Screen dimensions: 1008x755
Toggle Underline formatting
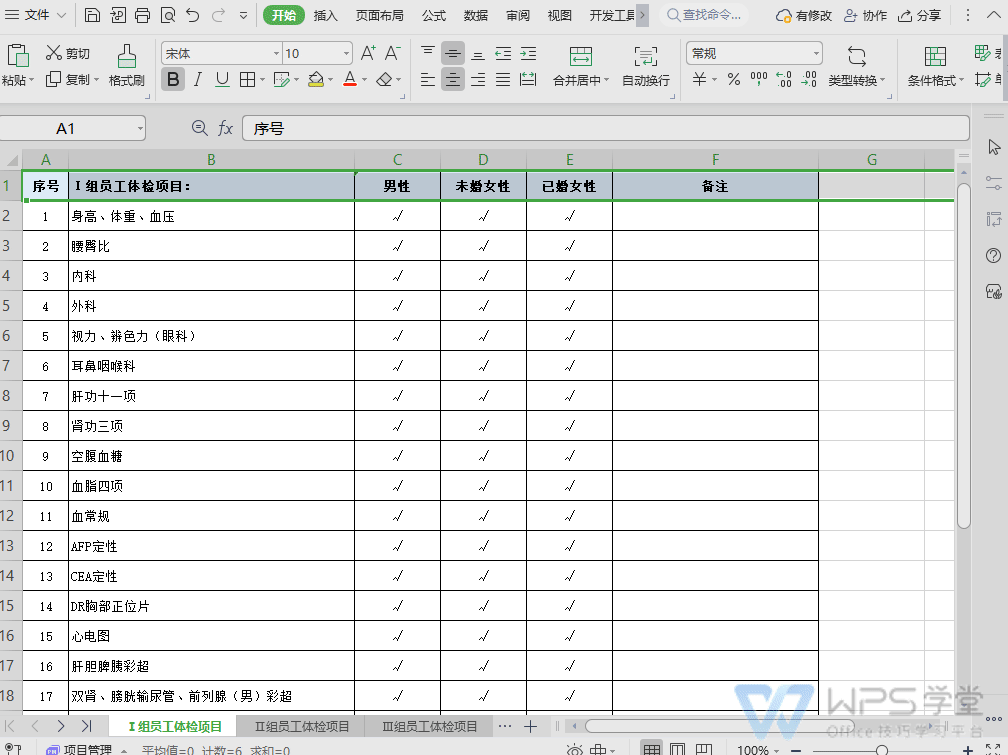coord(222,80)
